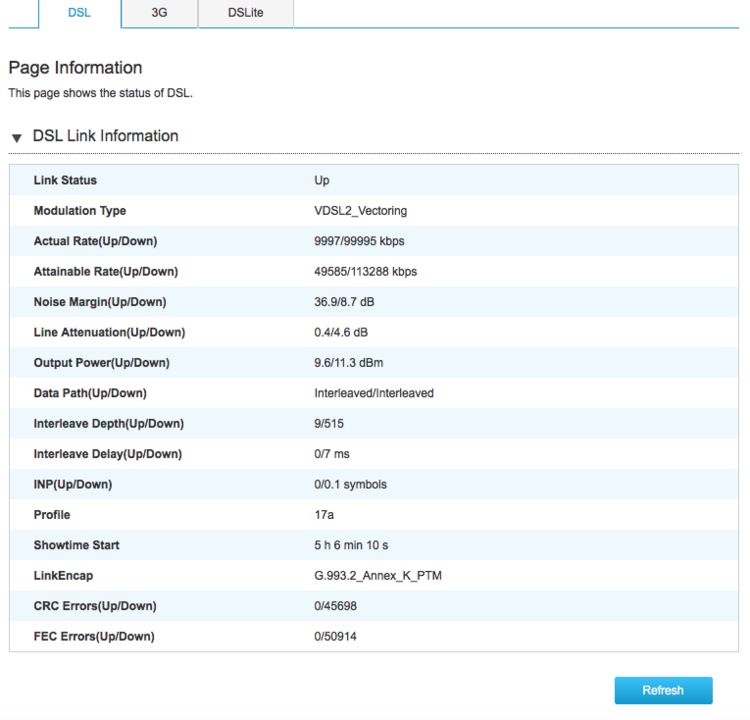Click the value Interleaved/Interleaved
Screen dimensions: 750x720
click(x=374, y=393)
